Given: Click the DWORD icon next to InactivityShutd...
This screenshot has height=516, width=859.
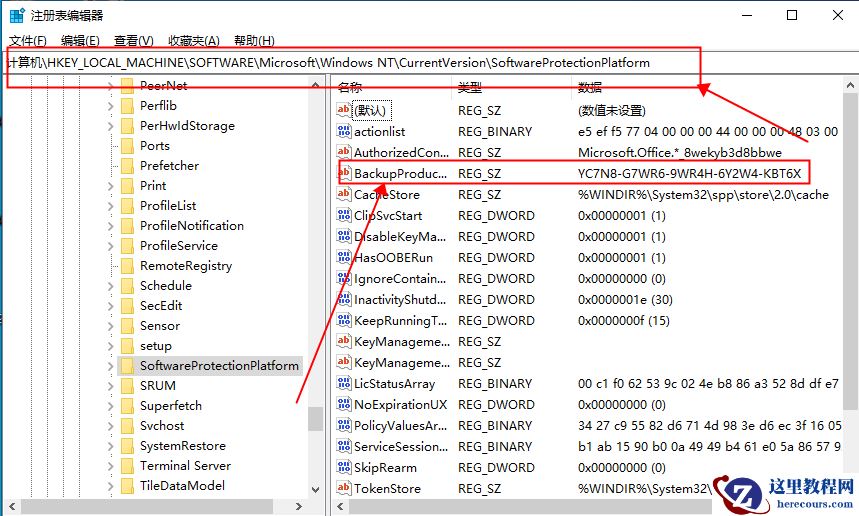Looking at the screenshot, I should [343, 299].
